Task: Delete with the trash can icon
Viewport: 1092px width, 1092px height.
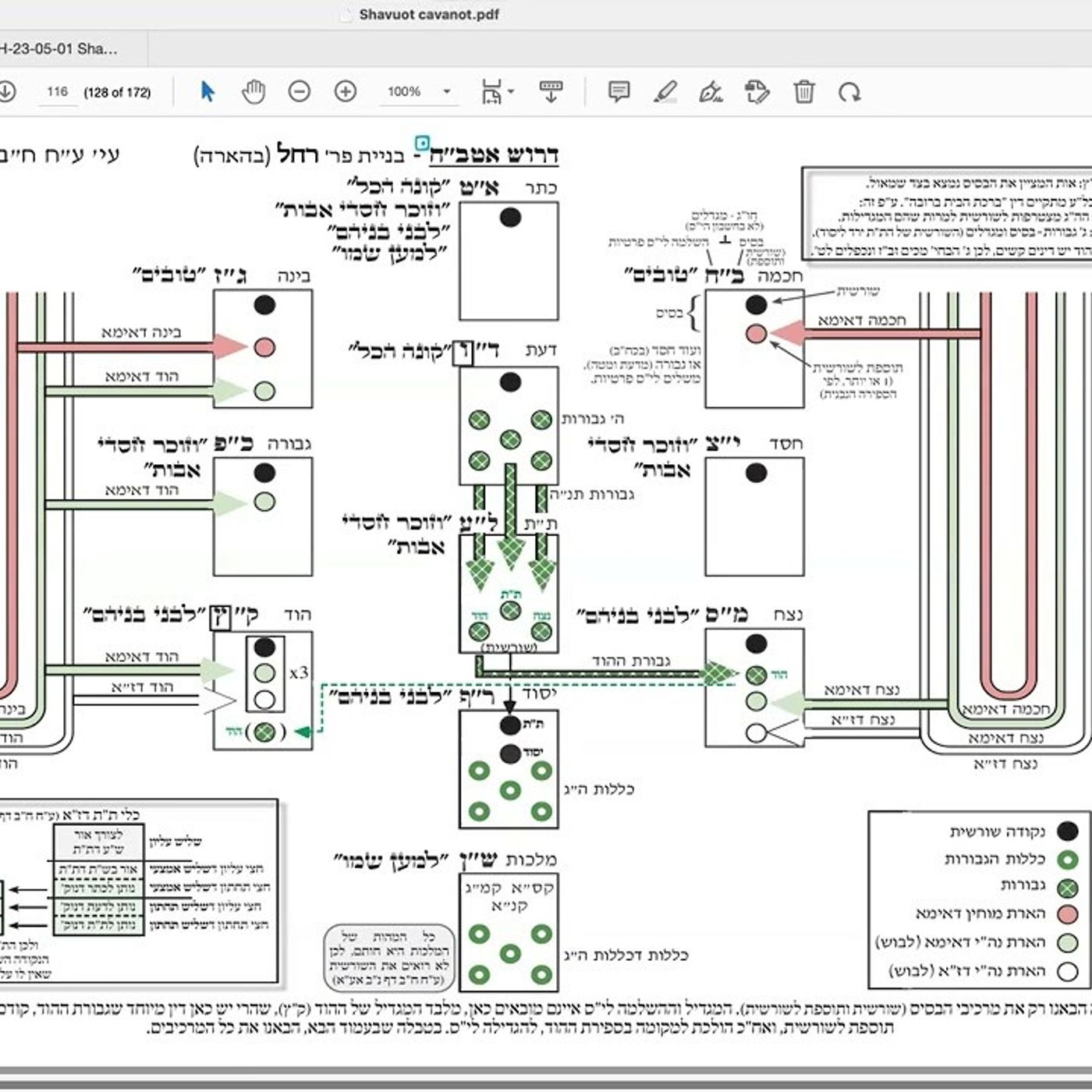Action: tap(804, 91)
